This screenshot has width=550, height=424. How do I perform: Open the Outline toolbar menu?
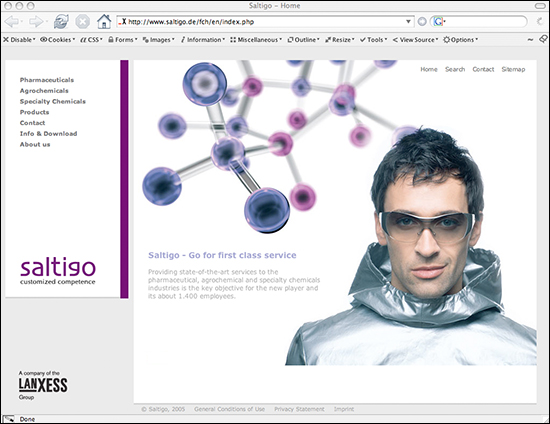click(303, 40)
